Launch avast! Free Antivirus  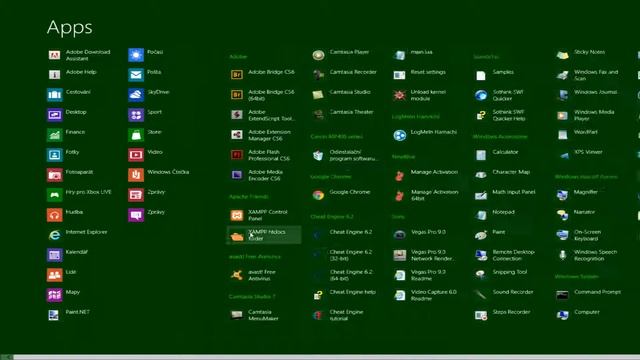click(253, 275)
